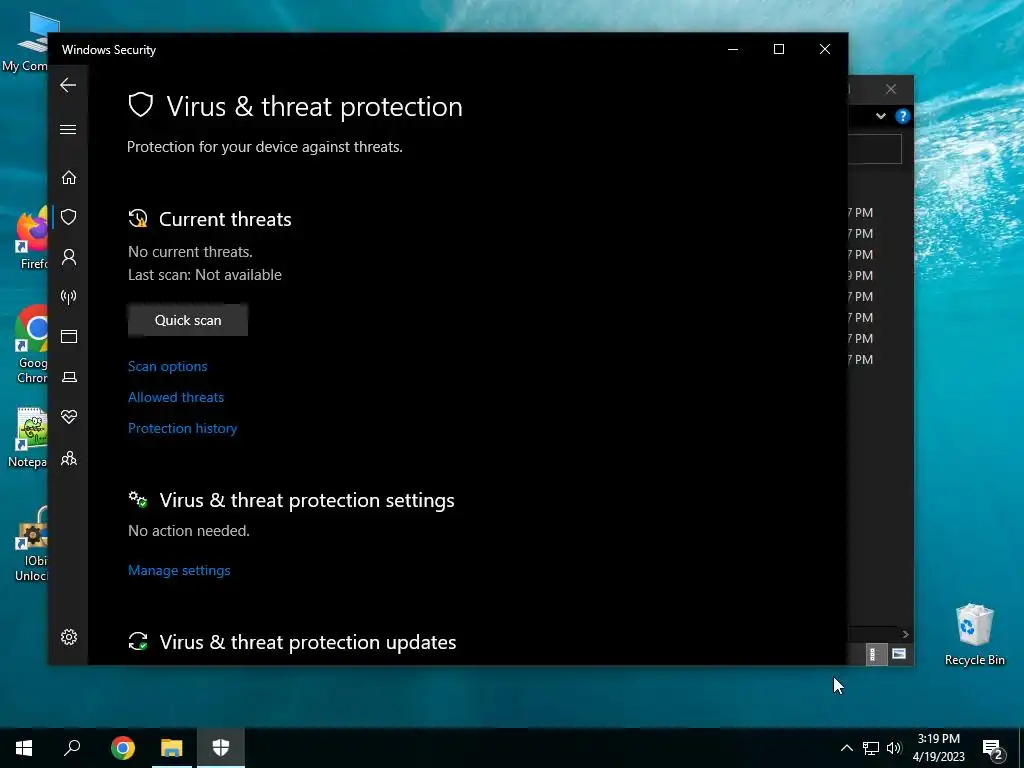This screenshot has height=768, width=1024.
Task: Click the 'Virus & threat protection updates' heading
Action: [308, 642]
